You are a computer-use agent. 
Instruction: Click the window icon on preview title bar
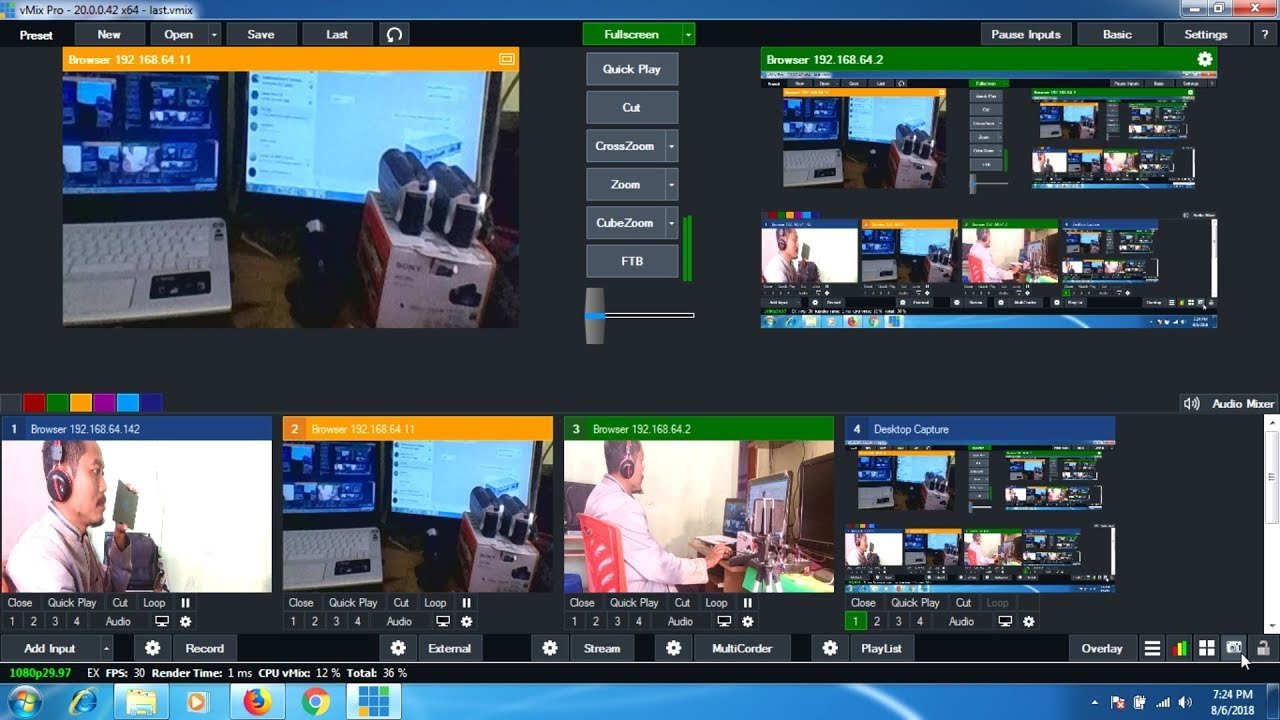pos(507,60)
